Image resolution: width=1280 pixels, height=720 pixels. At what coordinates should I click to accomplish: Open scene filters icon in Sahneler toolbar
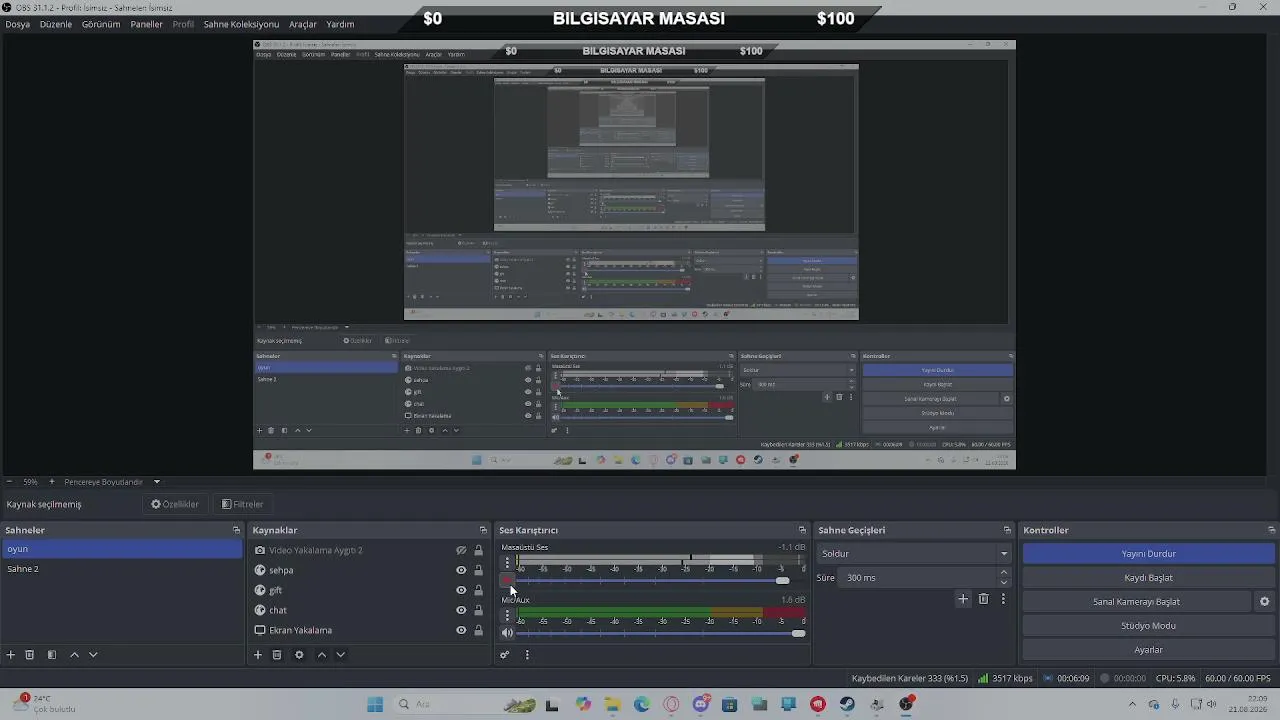(x=52, y=655)
